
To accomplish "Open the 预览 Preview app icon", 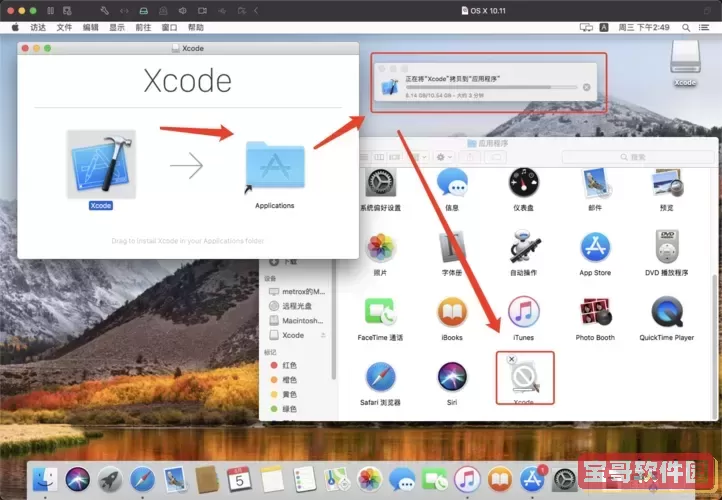I will (x=667, y=183).
